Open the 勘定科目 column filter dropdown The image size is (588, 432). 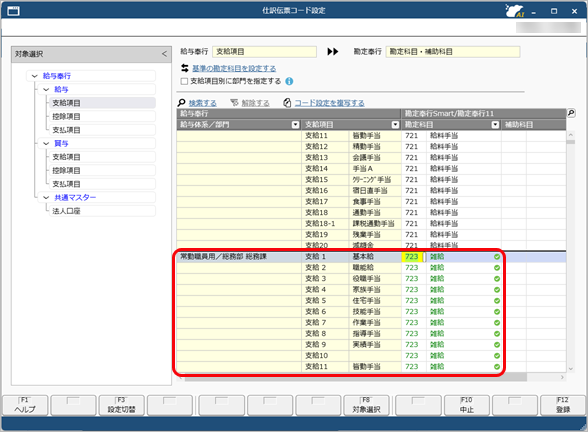[495, 124]
